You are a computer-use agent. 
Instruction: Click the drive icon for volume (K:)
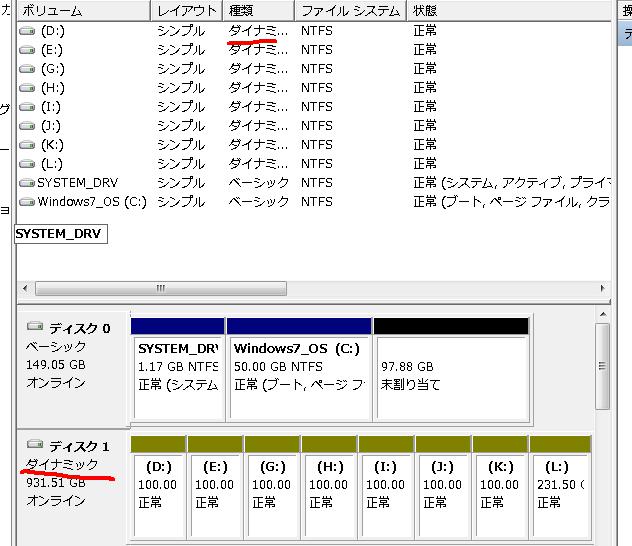coord(27,145)
